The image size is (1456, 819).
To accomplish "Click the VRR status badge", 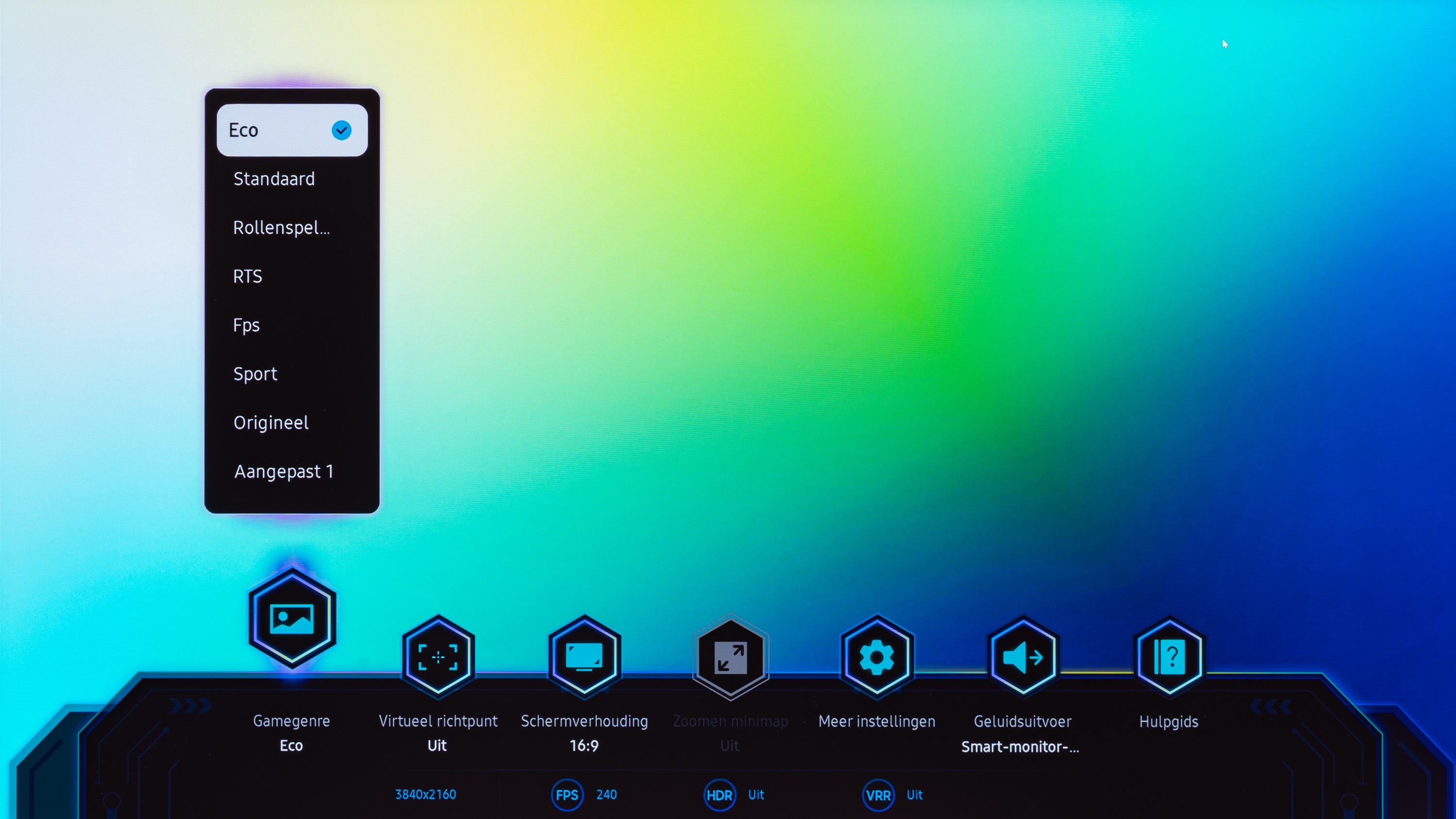I will tap(878, 795).
